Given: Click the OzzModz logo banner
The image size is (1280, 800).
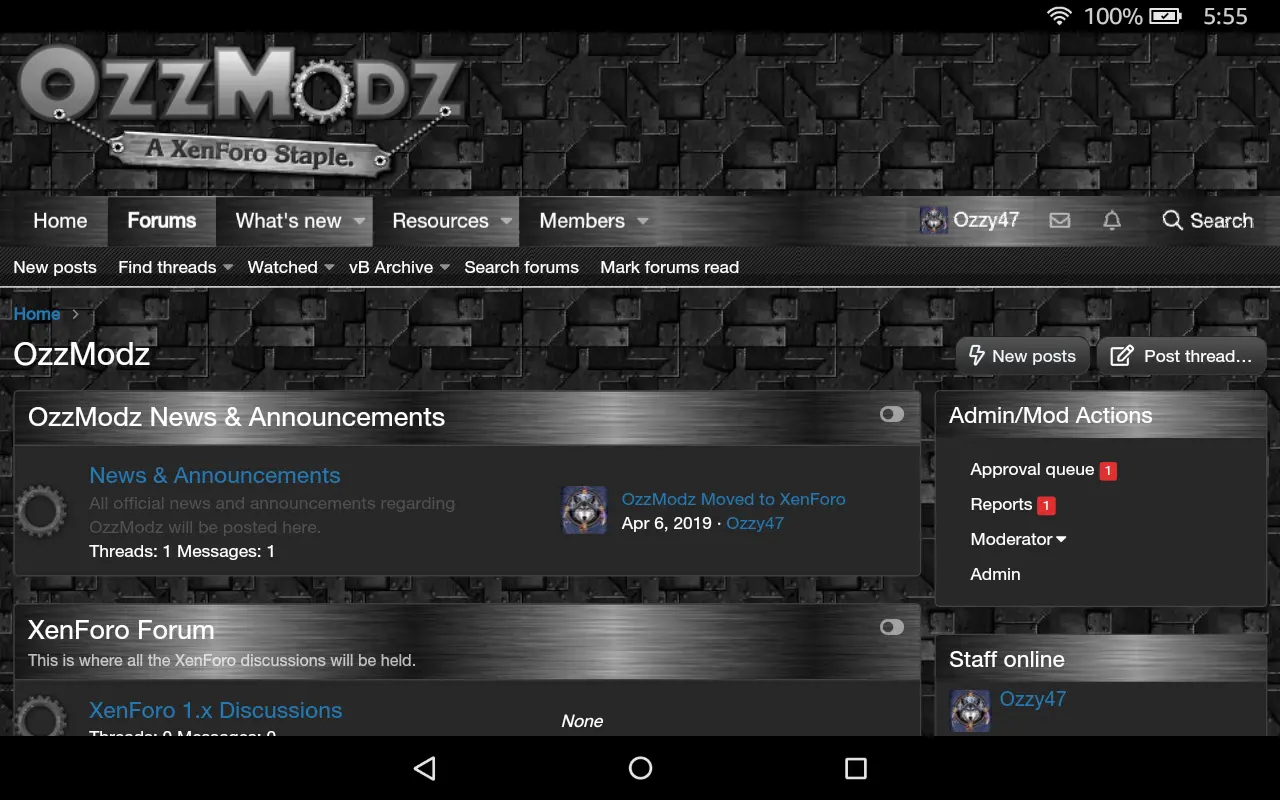Looking at the screenshot, I should coord(242,112).
